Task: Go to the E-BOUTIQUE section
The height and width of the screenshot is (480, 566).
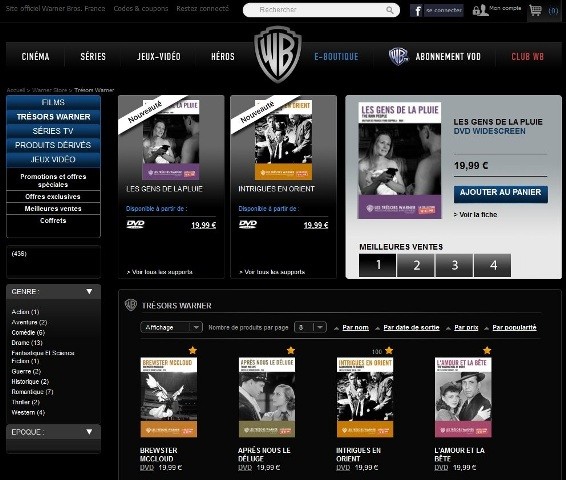Action: 336,57
